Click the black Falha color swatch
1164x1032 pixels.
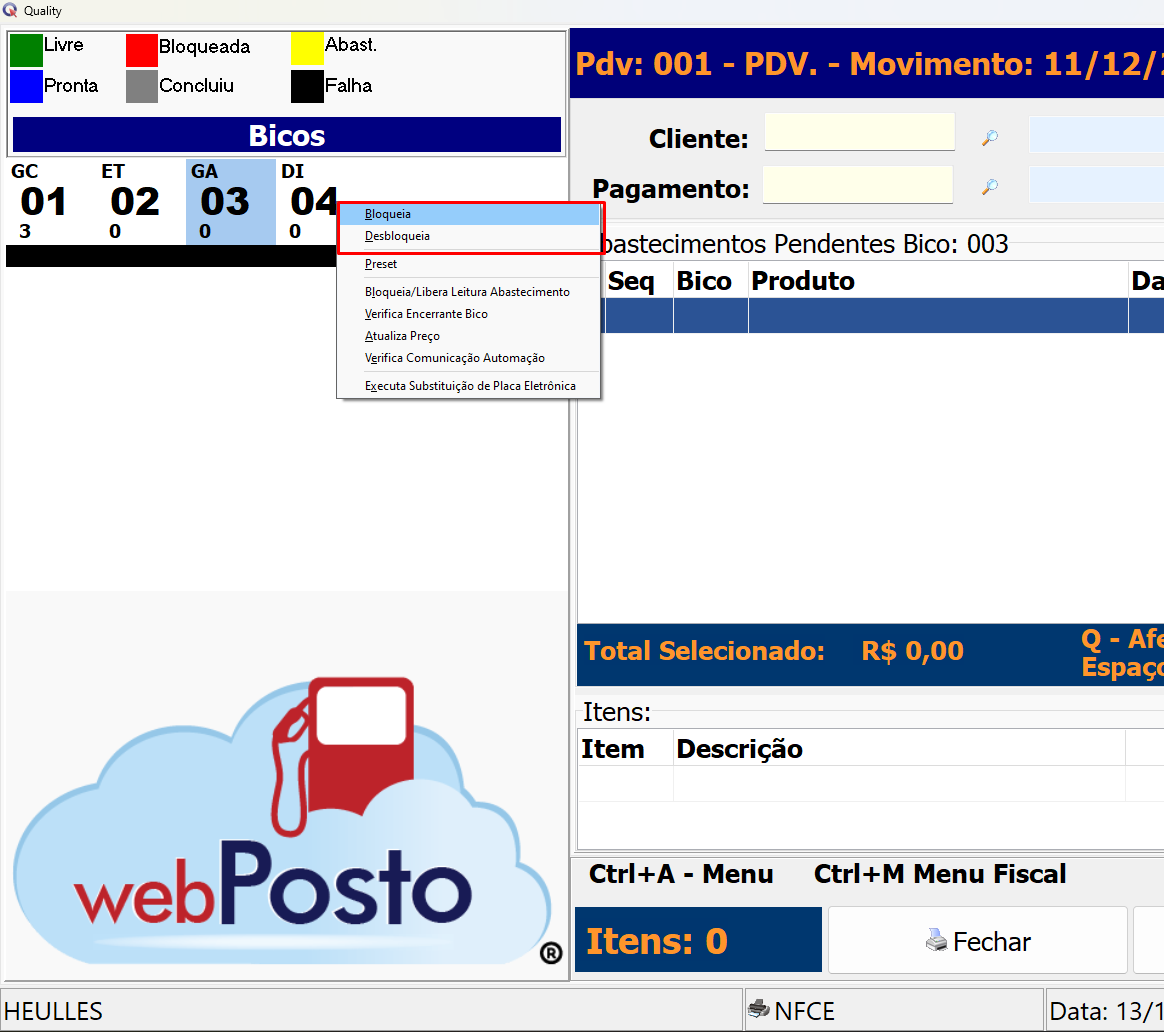(307, 86)
